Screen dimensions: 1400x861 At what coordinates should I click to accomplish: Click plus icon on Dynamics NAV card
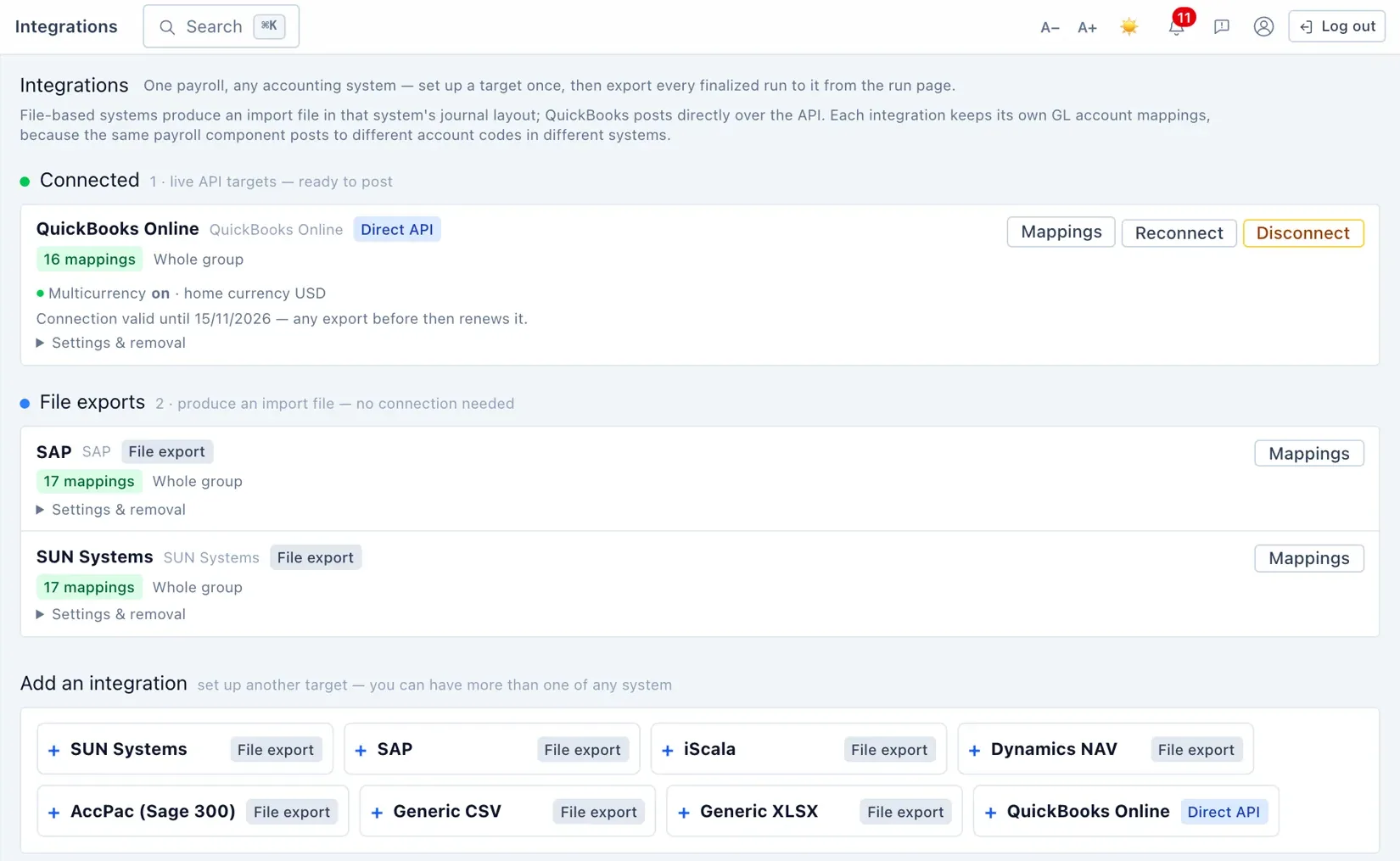pos(975,751)
